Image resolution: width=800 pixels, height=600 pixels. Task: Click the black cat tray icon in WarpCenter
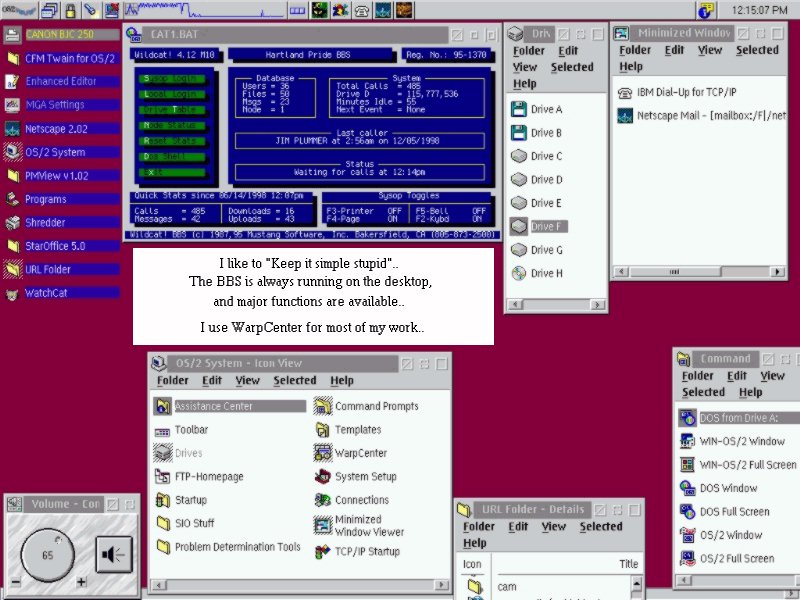coord(320,10)
